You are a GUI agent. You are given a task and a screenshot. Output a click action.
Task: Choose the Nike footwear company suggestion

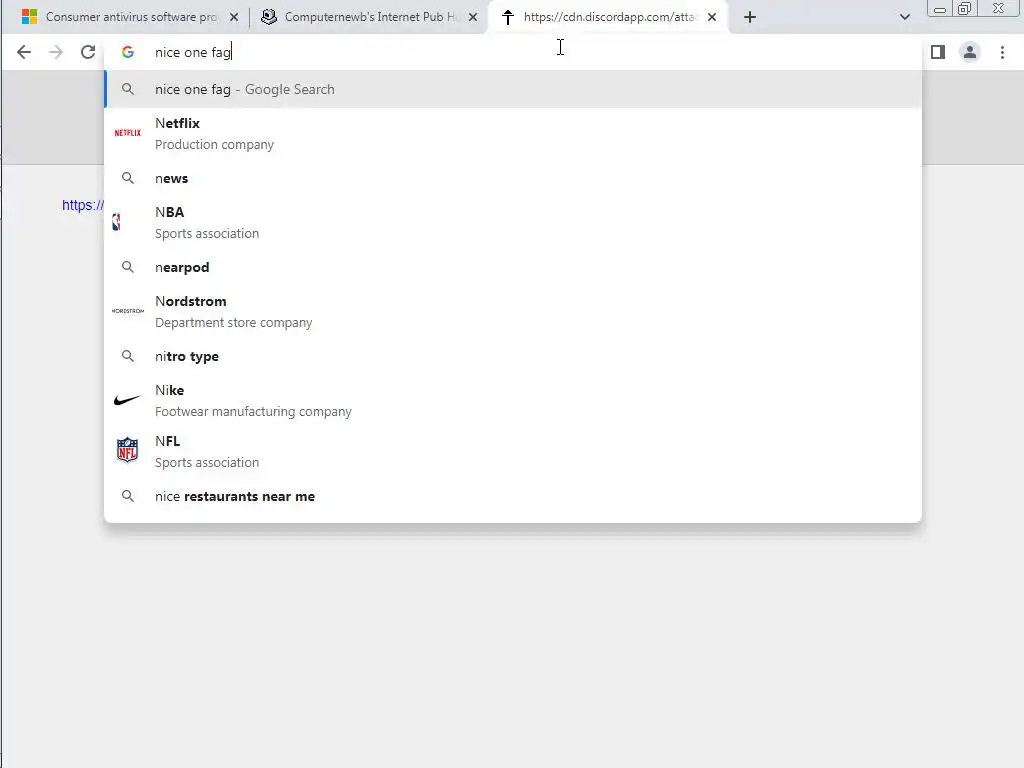(513, 400)
